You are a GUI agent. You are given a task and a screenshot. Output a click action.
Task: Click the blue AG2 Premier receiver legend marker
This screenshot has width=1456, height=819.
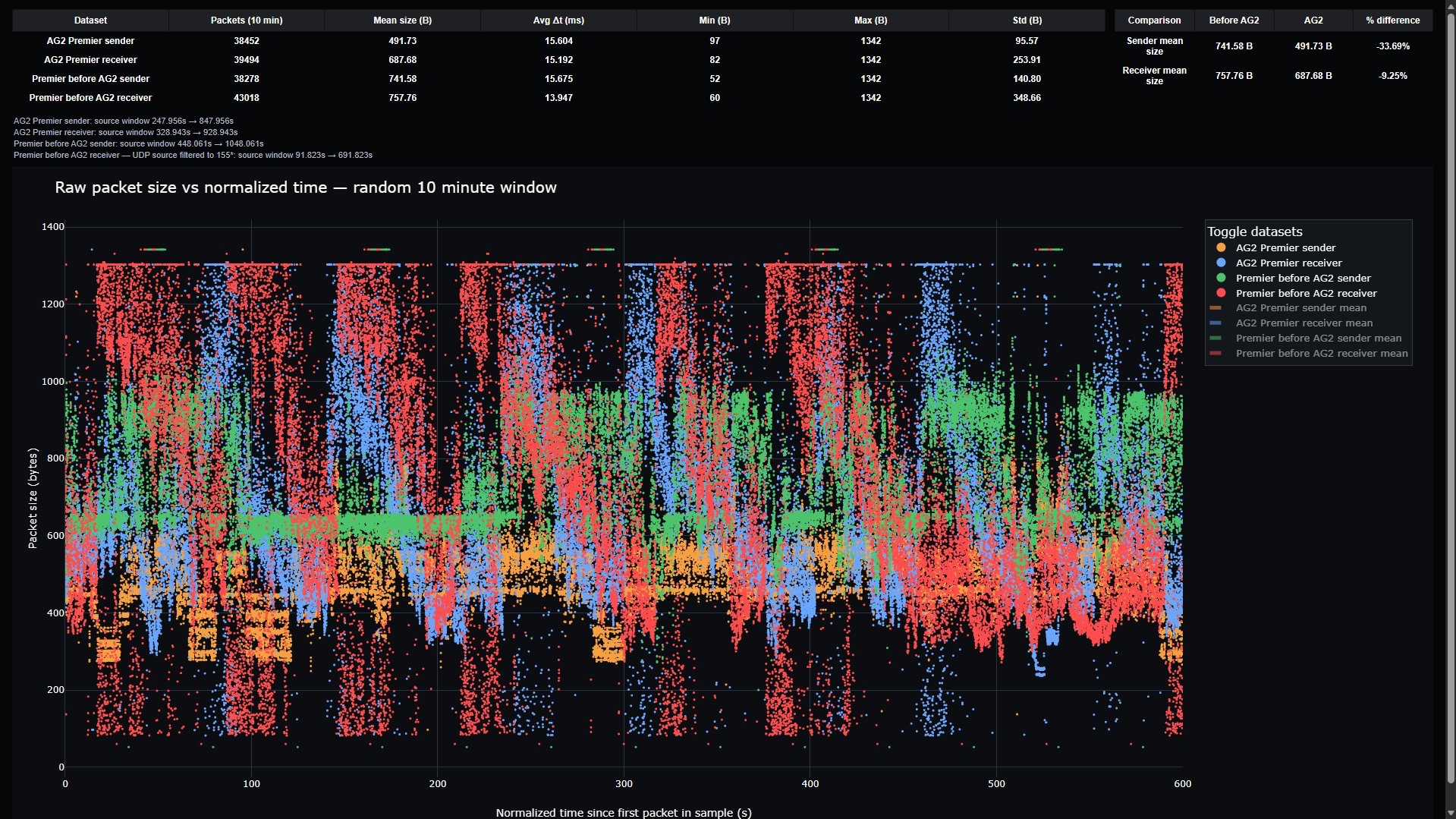point(1221,263)
